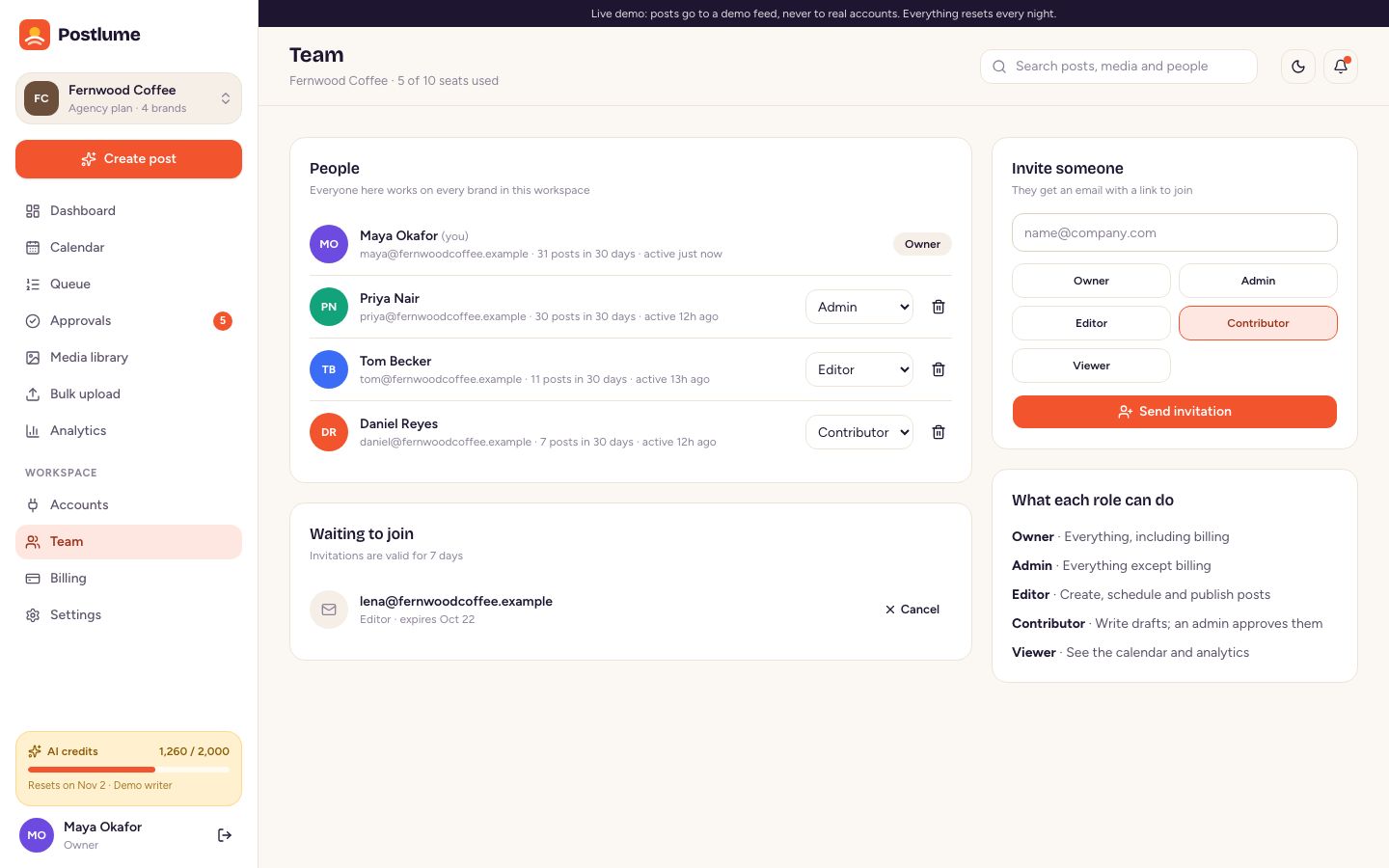Focus the name@company.com email field
Screen dimensions: 1389x868
coord(1175,232)
